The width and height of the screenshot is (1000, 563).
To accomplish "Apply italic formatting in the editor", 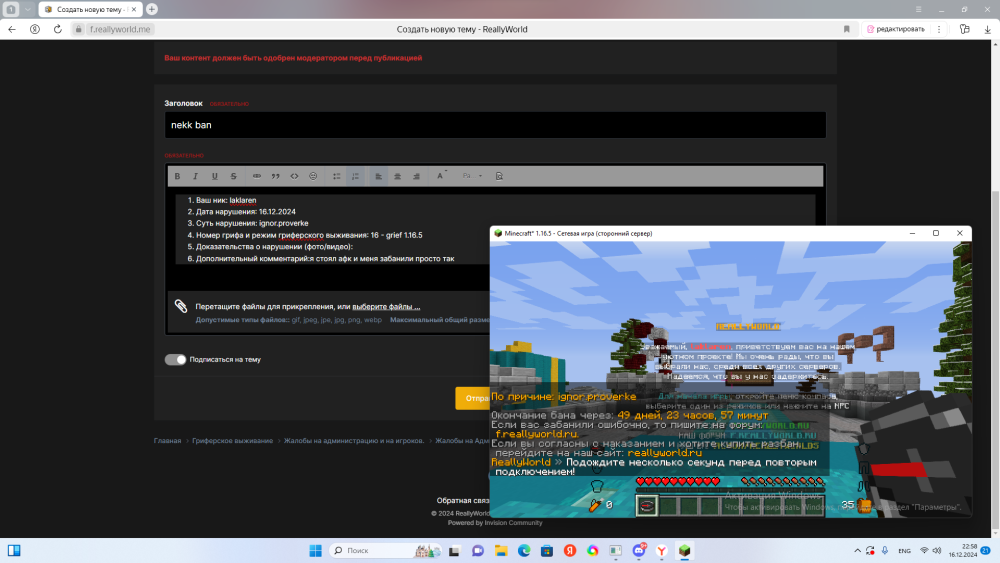I will [196, 176].
